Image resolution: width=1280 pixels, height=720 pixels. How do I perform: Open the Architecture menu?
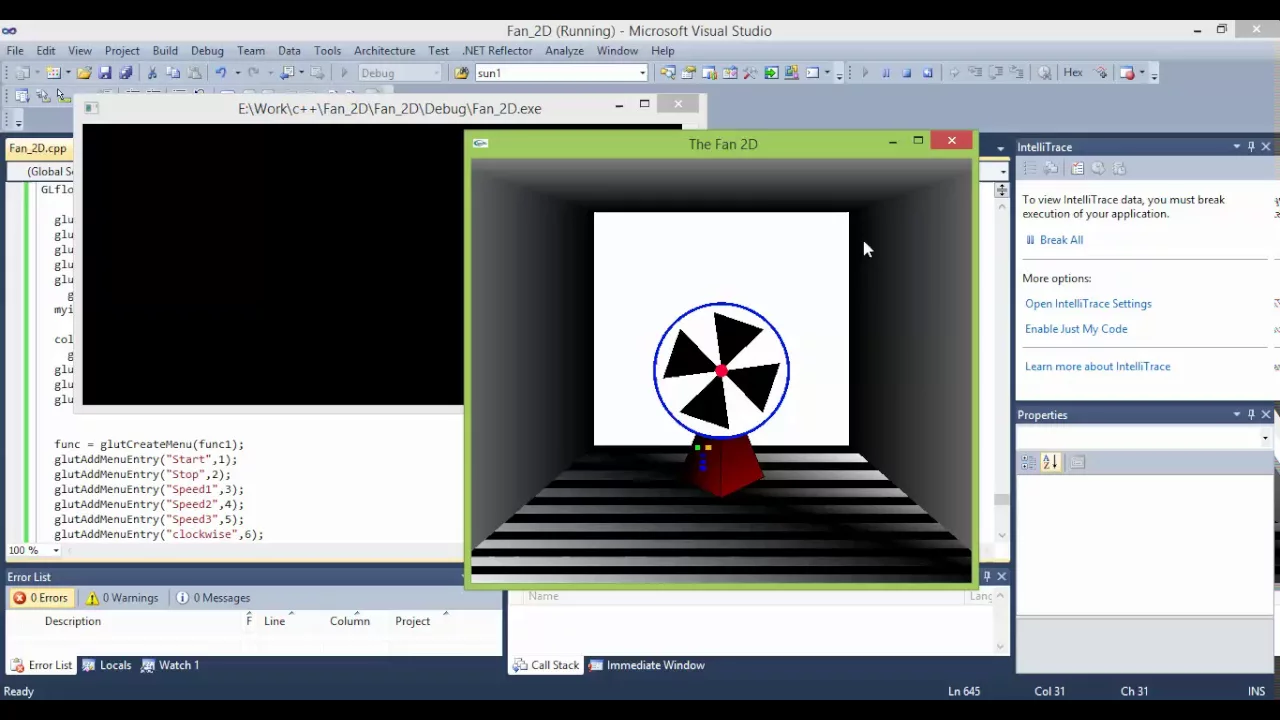(384, 50)
